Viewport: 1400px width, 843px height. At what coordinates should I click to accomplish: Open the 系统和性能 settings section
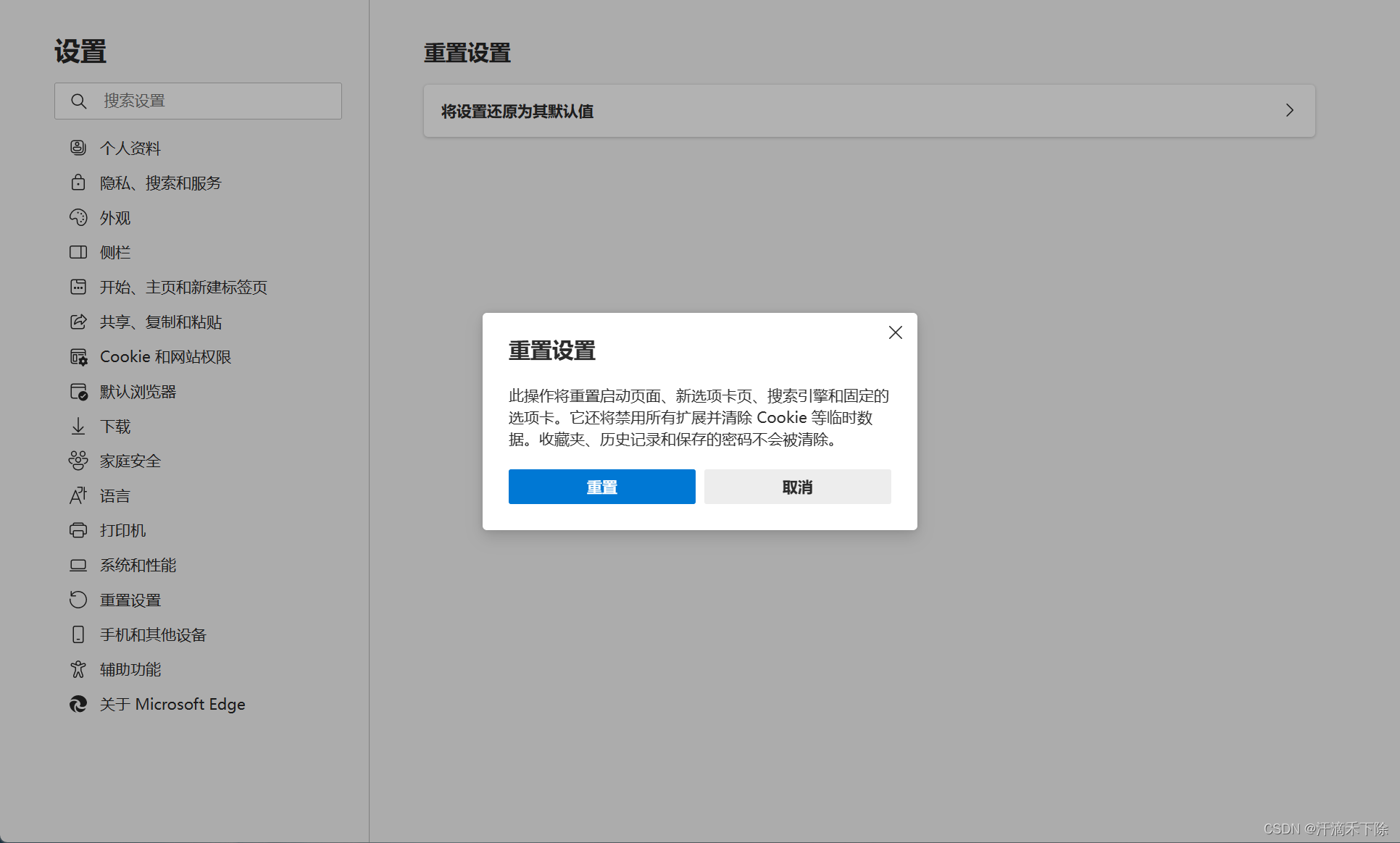tap(138, 565)
